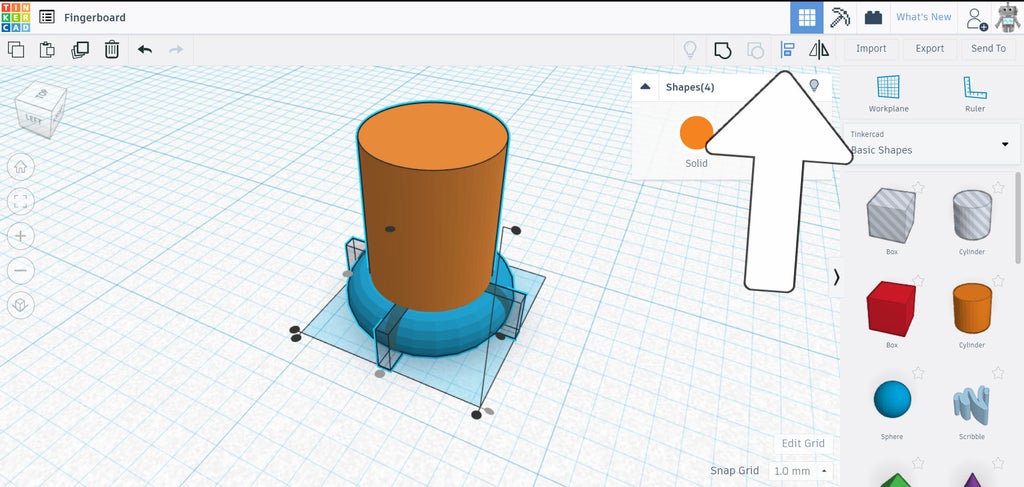Ungroup the selected shapes

point(755,50)
